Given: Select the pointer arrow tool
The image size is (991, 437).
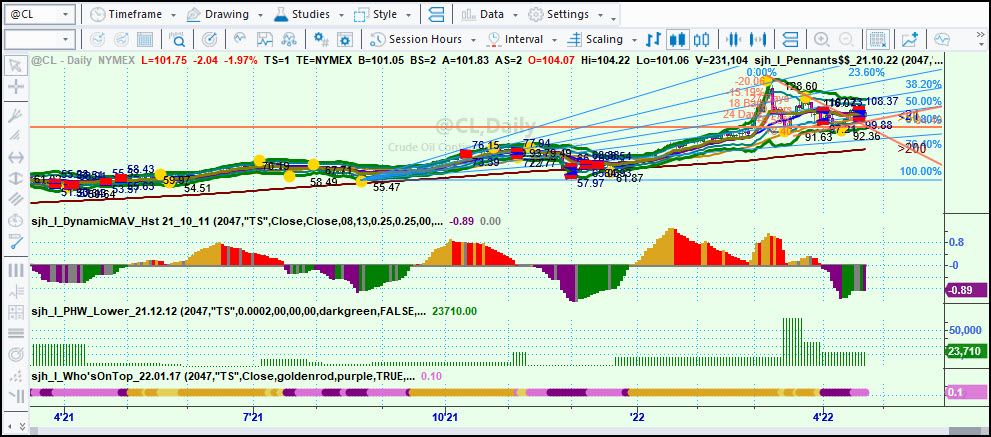Looking at the screenshot, I should click(16, 65).
